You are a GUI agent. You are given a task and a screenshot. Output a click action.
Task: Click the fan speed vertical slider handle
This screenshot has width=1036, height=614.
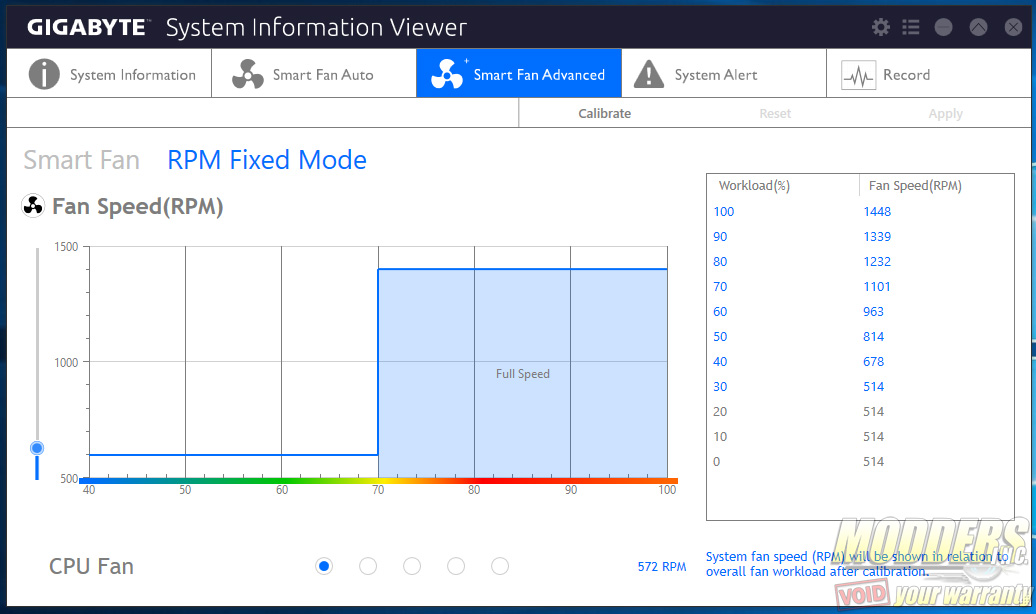[37, 448]
